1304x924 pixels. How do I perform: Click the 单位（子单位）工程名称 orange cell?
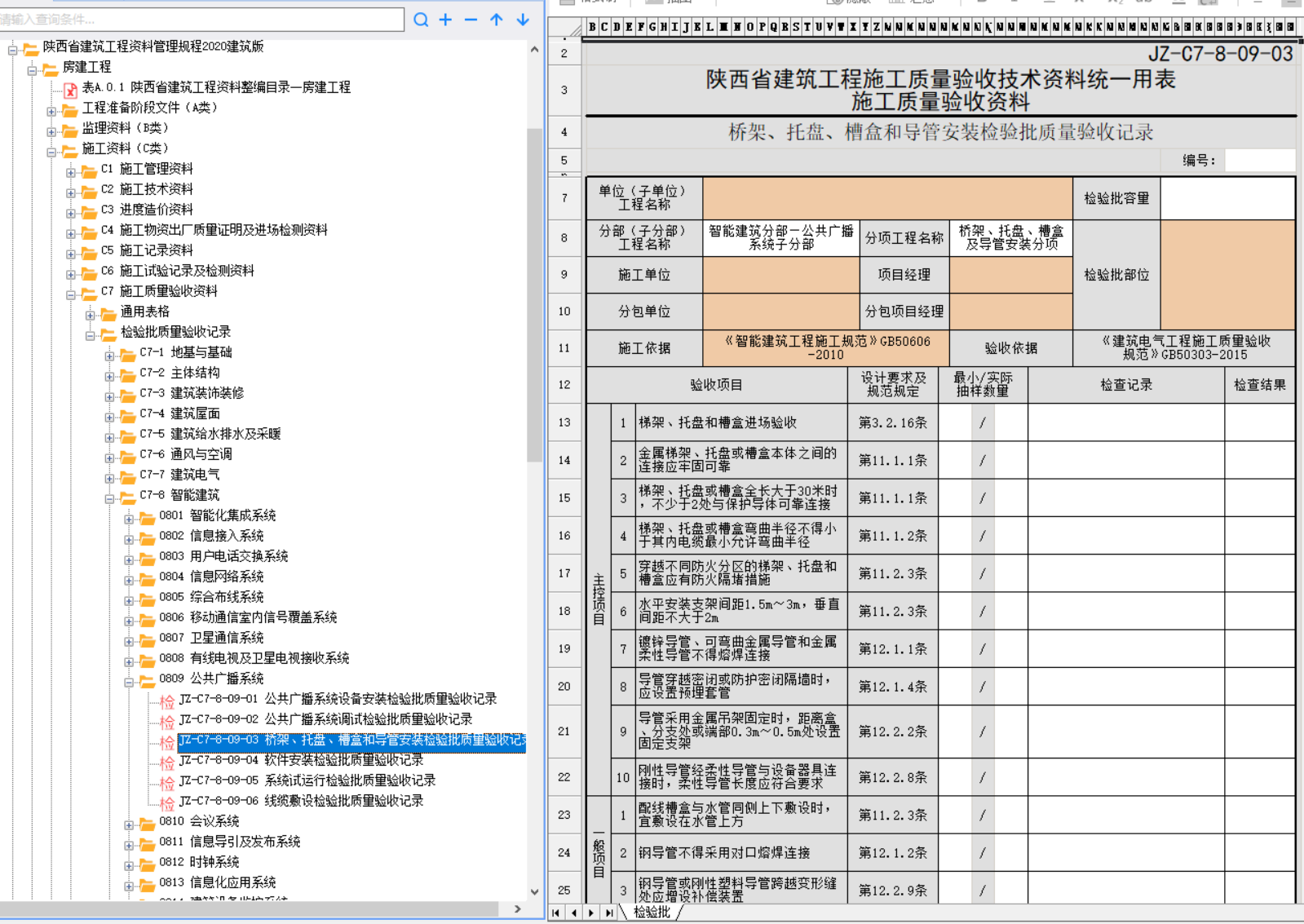pyautogui.click(x=887, y=198)
